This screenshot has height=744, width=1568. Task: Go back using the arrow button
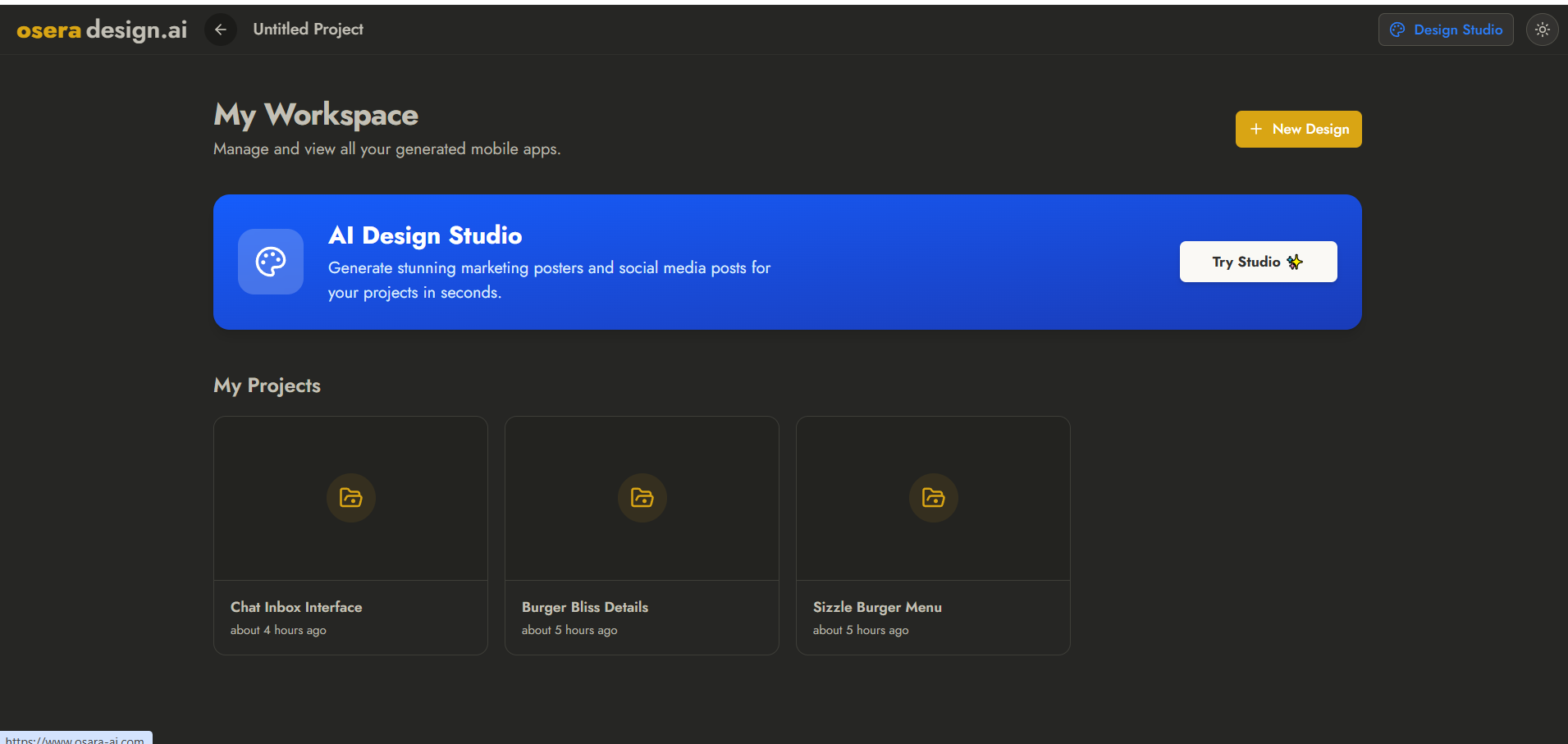click(x=221, y=30)
